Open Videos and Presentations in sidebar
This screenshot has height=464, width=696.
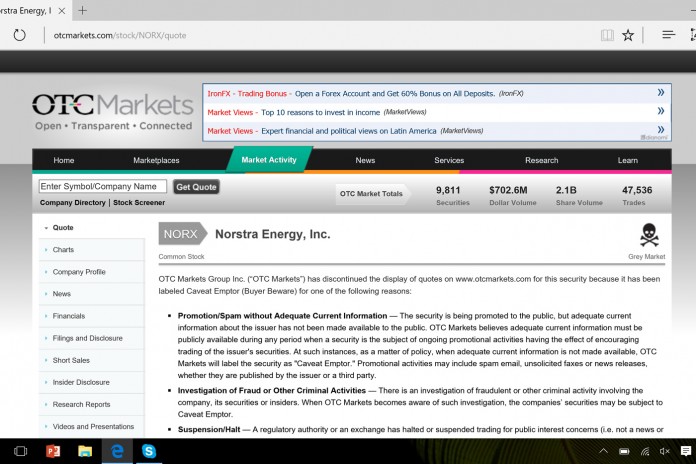click(91, 427)
